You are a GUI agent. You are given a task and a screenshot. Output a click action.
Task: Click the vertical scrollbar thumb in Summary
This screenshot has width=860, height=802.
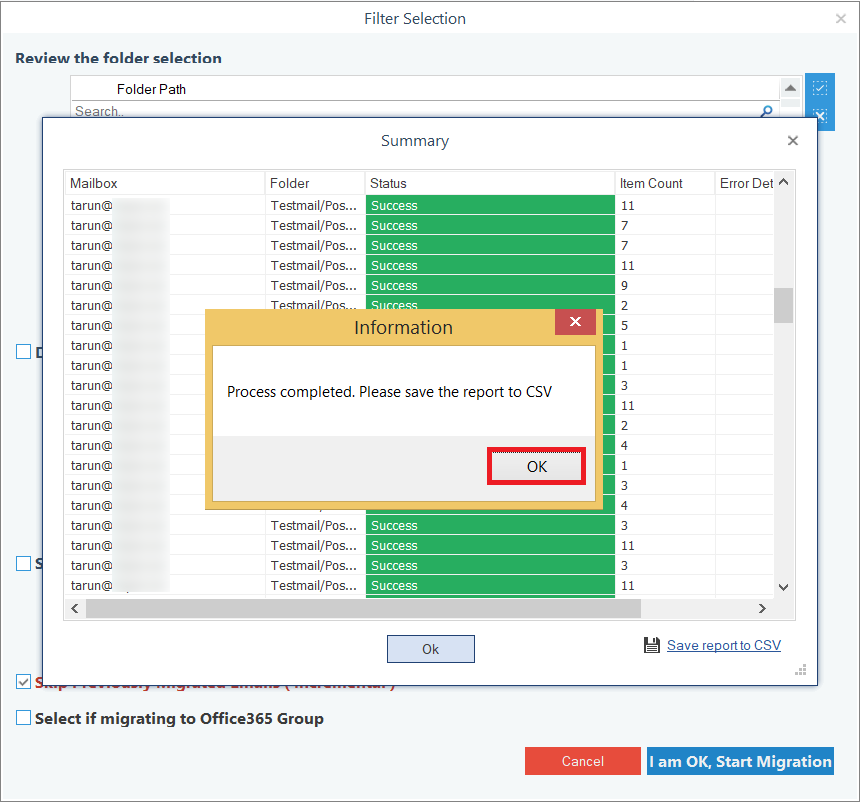point(784,305)
